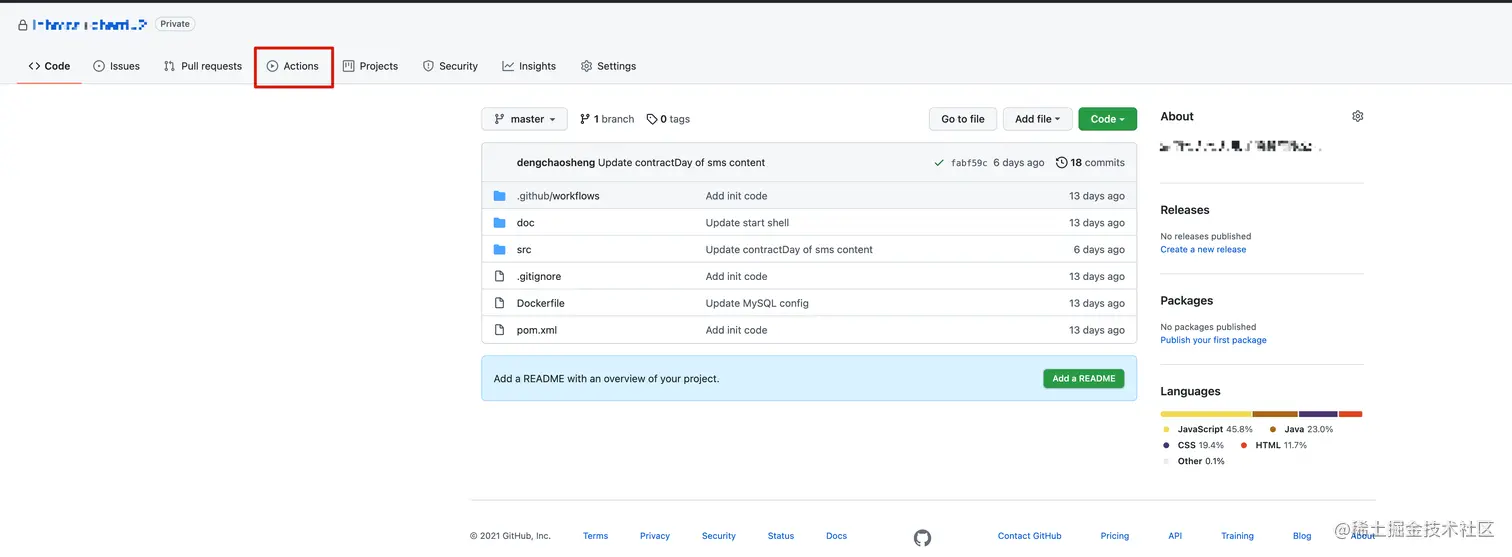Image resolution: width=1512 pixels, height=557 pixels.
Task: Click the history clock icon by 18 commits
Action: pyautogui.click(x=1061, y=163)
